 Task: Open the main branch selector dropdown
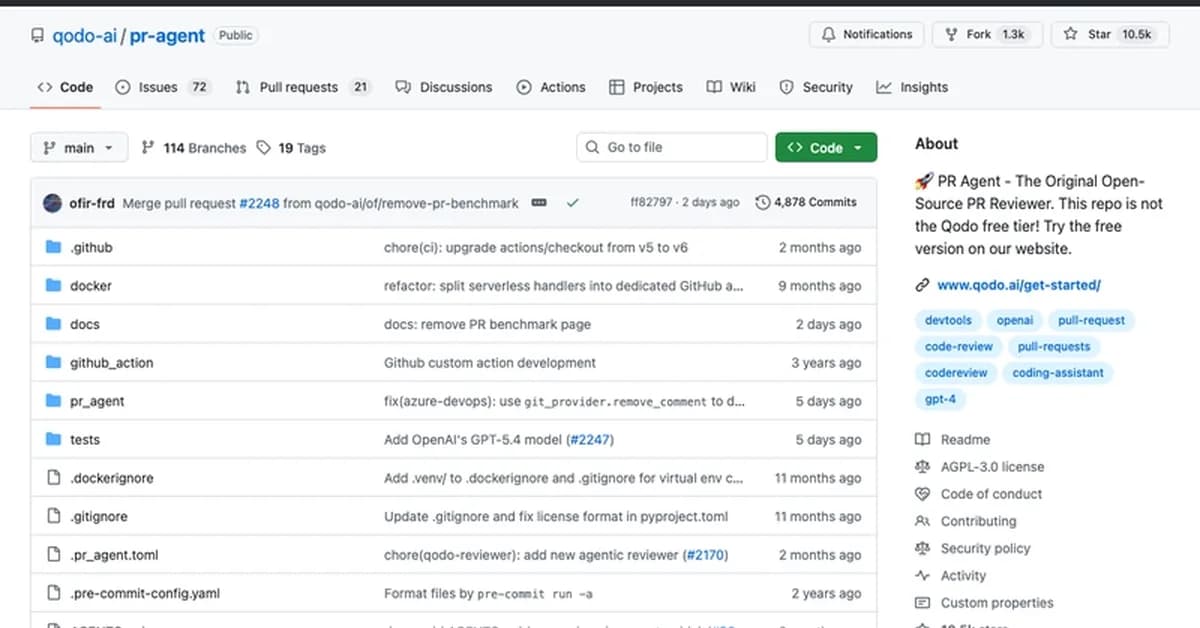78,147
